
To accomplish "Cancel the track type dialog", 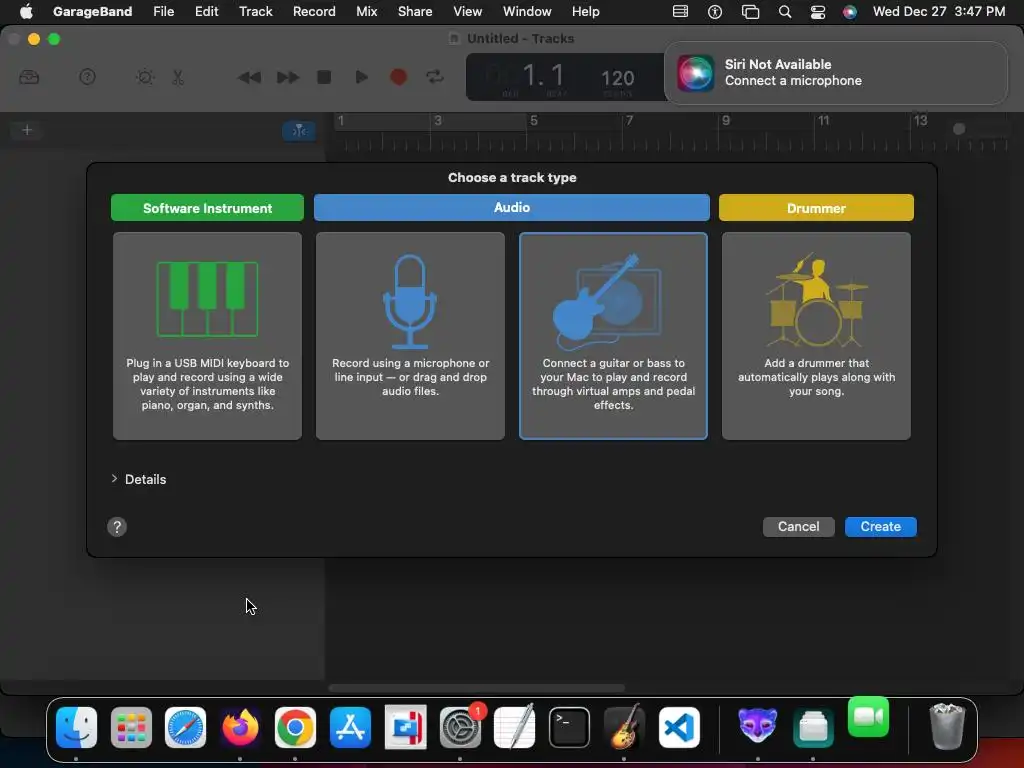I will [x=798, y=527].
